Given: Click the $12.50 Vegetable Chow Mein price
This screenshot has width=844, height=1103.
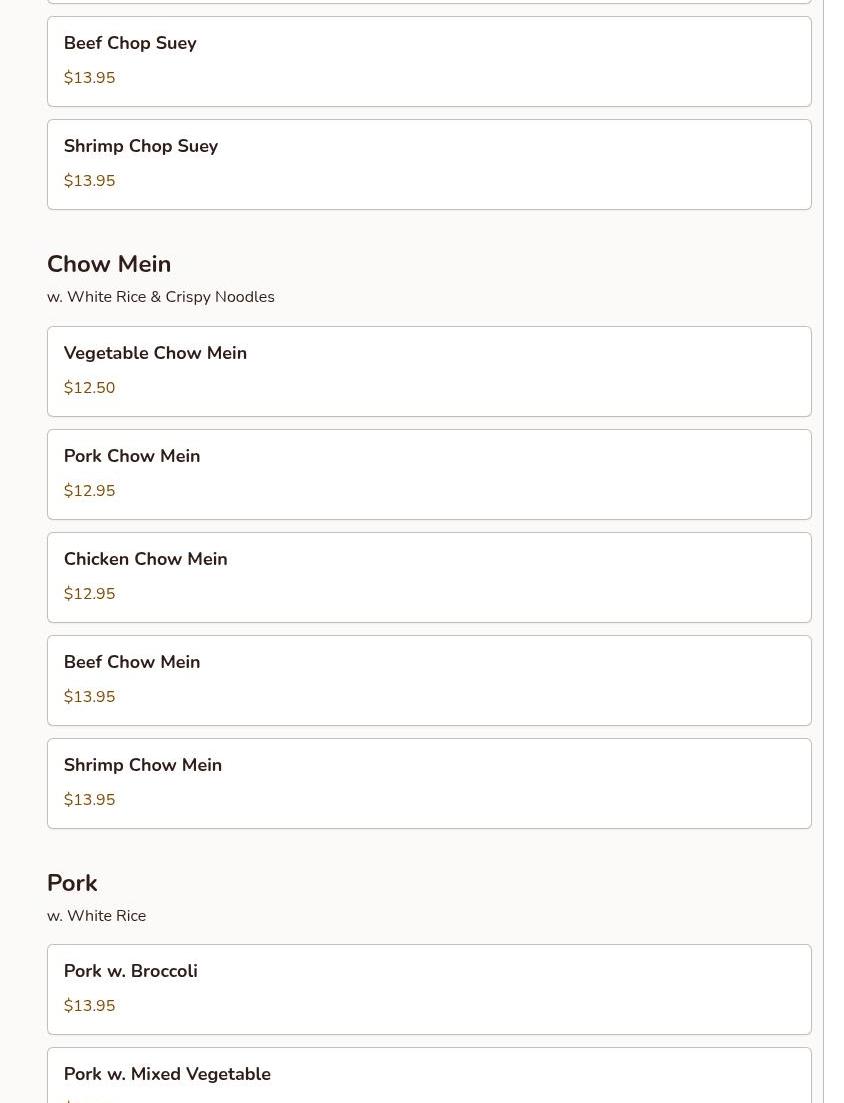Looking at the screenshot, I should (x=90, y=388).
